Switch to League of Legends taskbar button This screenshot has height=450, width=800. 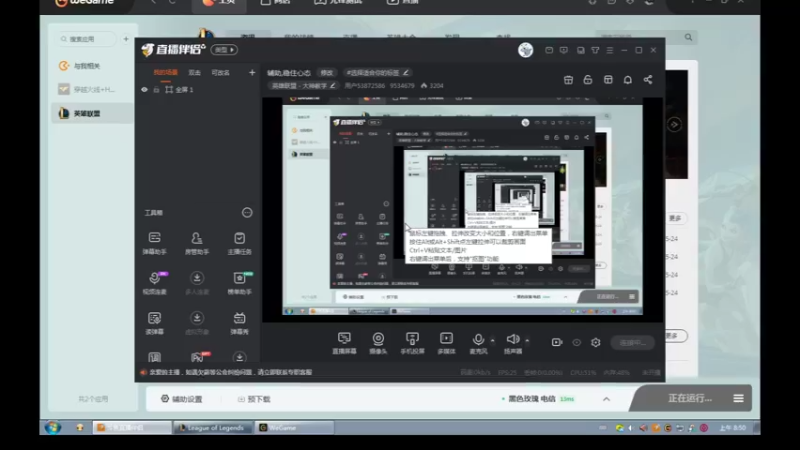pos(213,428)
